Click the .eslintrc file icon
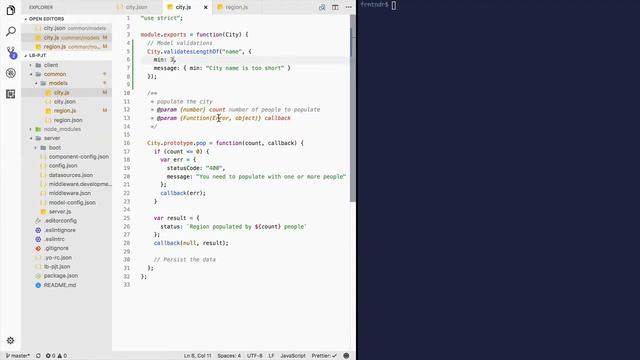 pos(38,239)
